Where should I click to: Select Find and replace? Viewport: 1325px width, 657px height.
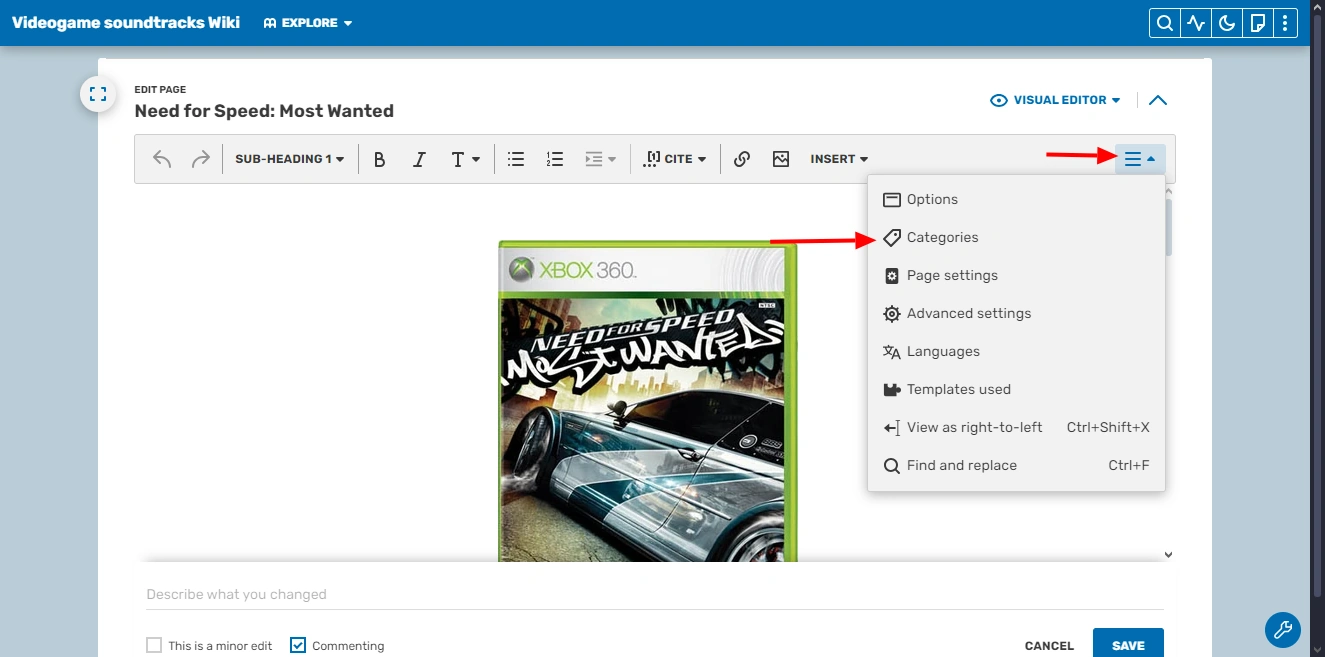(x=1016, y=465)
